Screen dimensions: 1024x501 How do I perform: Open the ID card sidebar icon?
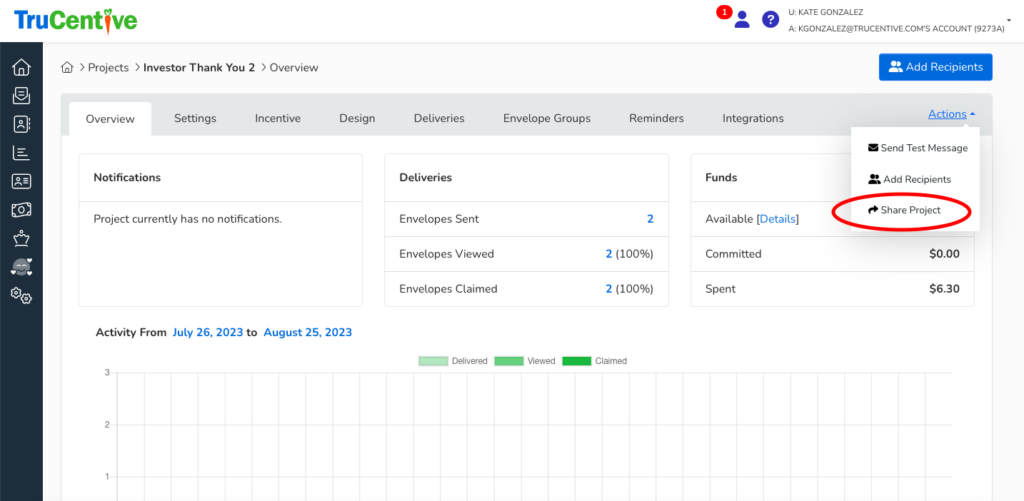tap(21, 182)
